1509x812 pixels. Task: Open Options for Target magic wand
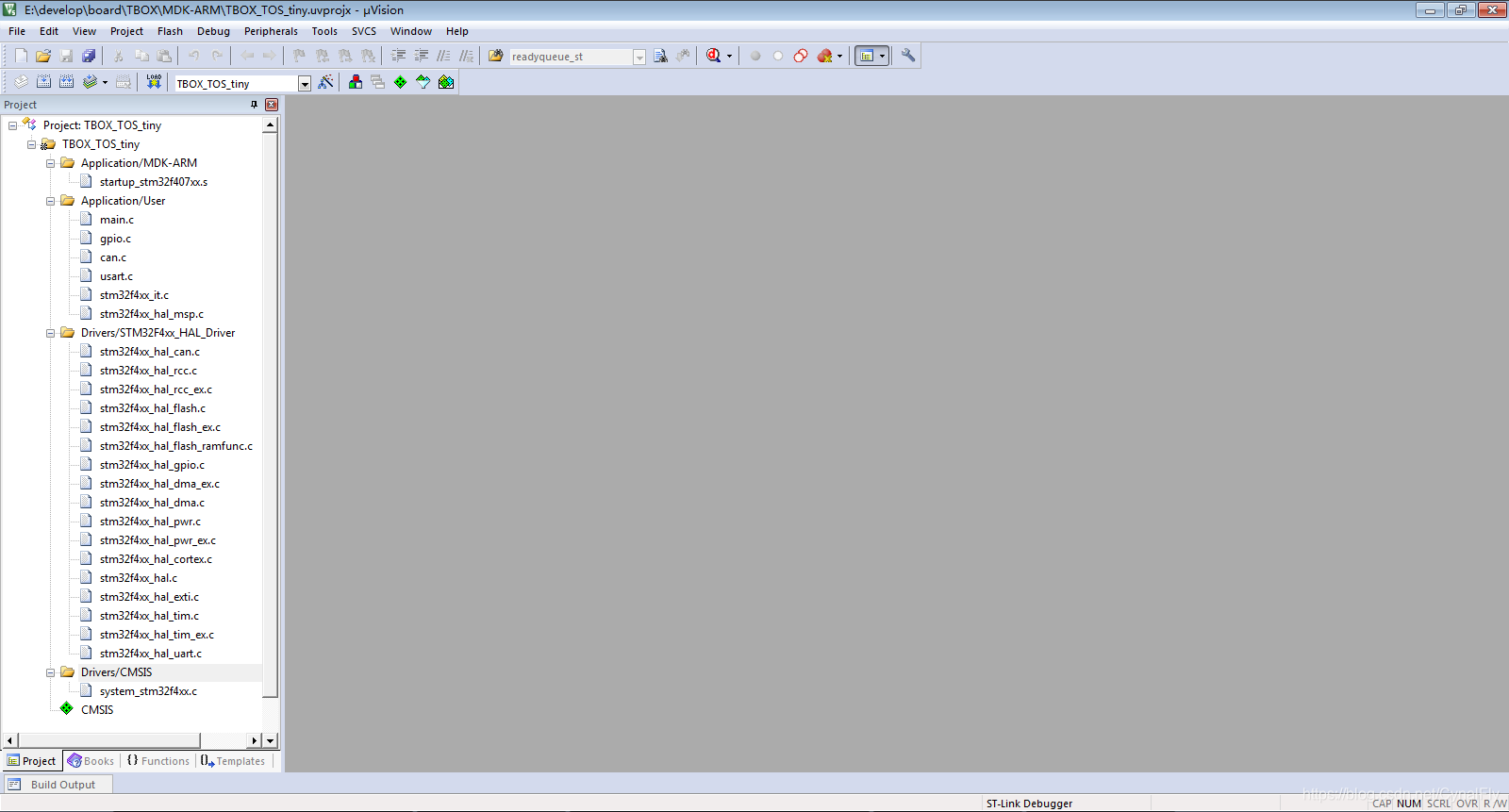pyautogui.click(x=326, y=82)
